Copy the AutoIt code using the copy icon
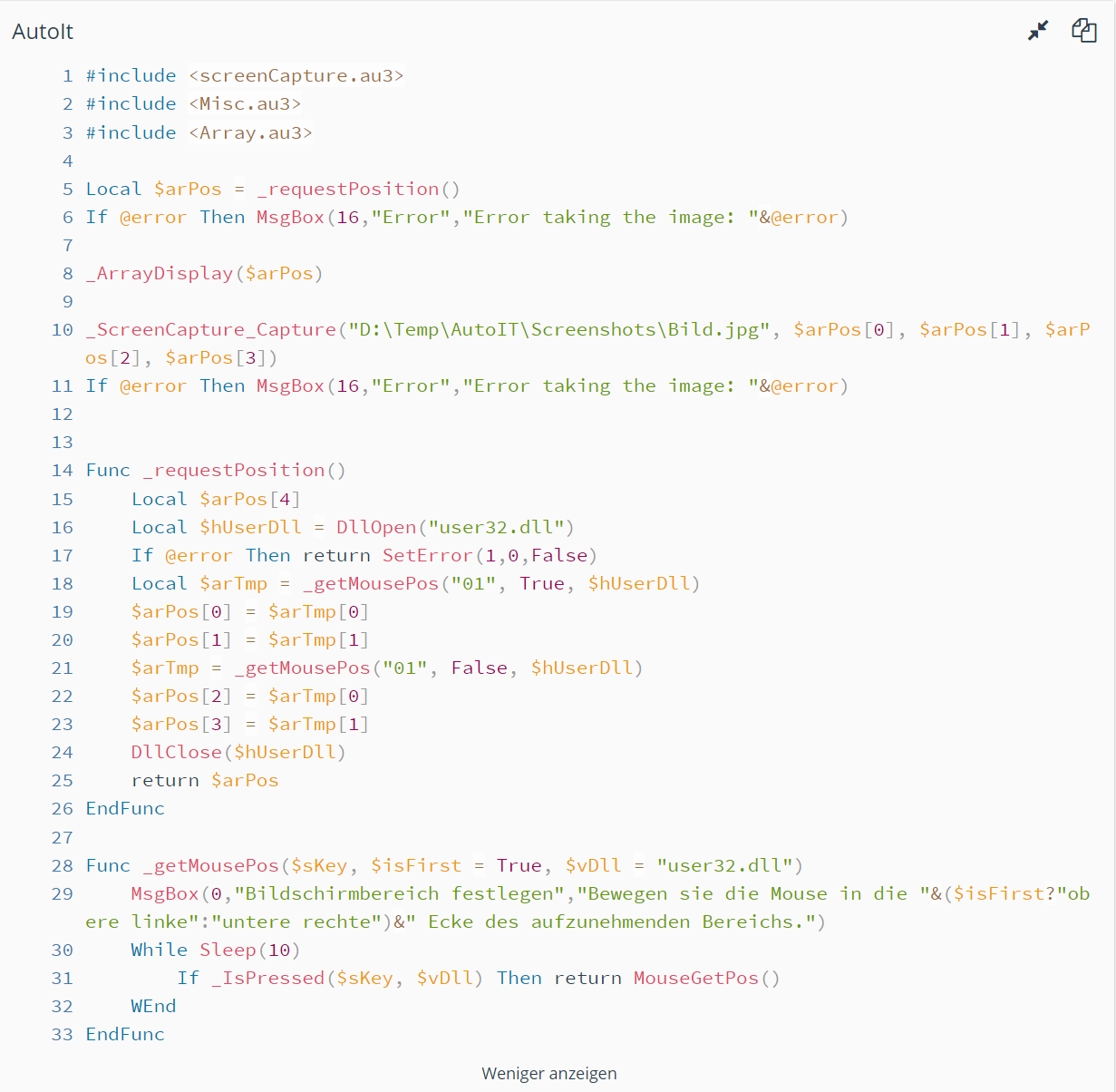The width and height of the screenshot is (1116, 1092). click(1084, 31)
